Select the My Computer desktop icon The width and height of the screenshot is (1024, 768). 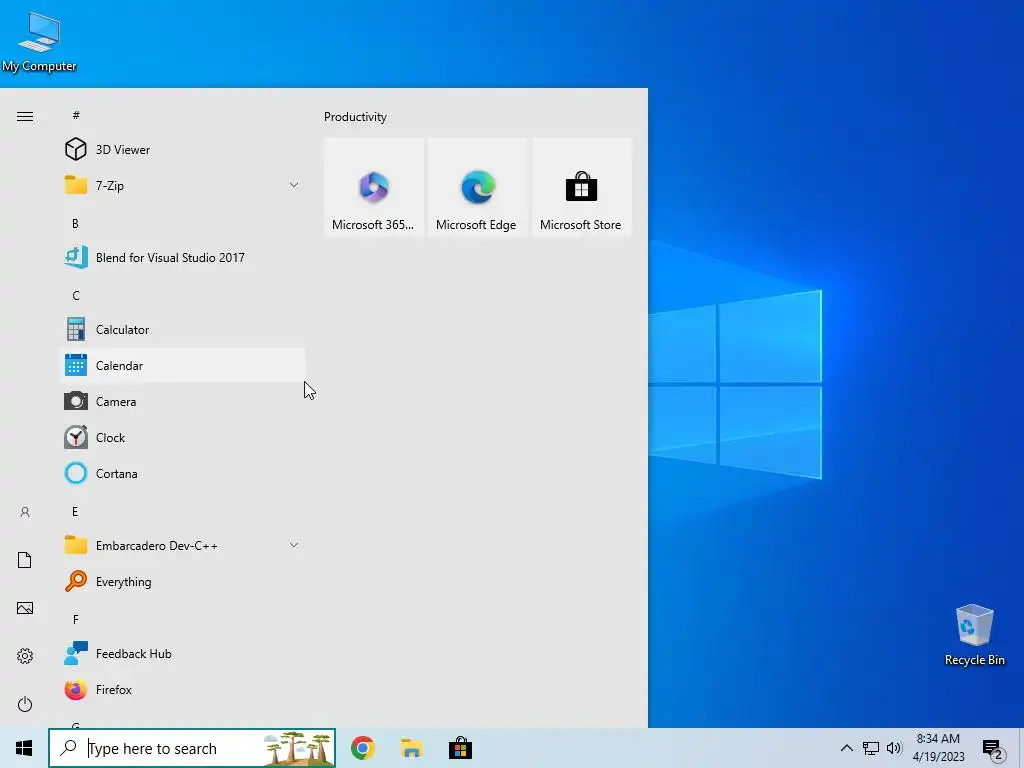point(39,42)
